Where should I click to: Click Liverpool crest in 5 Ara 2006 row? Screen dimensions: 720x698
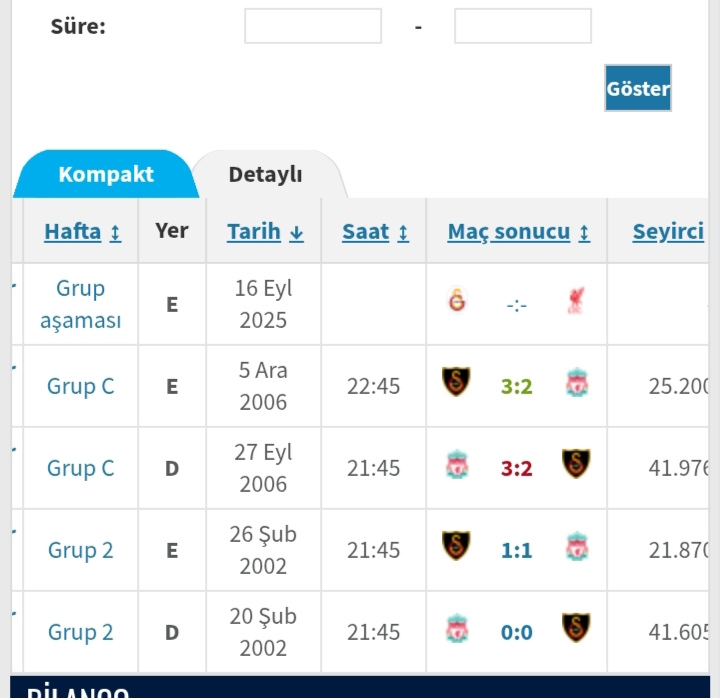pos(577,383)
